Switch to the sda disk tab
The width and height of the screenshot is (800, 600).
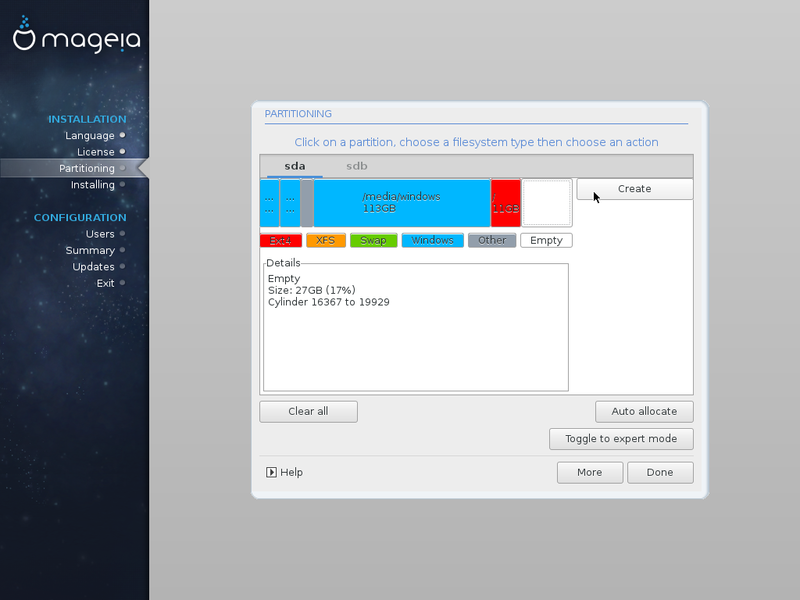point(295,166)
